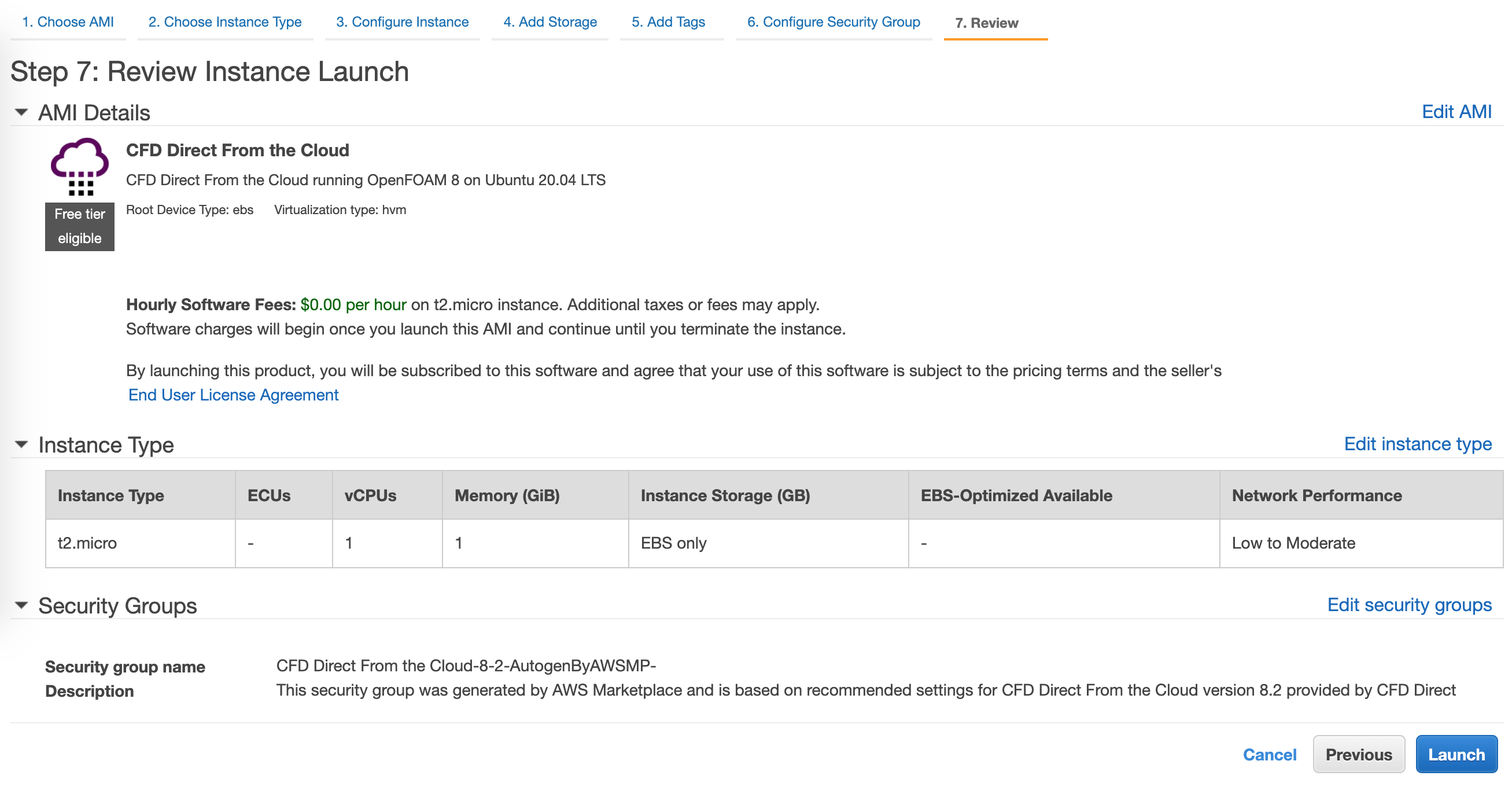Open the Choose Instance Type tab

point(225,22)
